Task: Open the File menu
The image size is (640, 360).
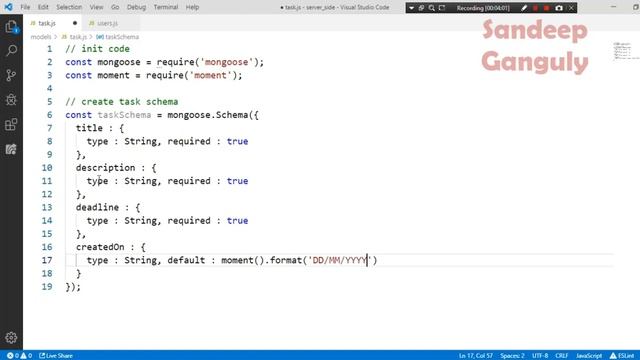Action: coord(25,7)
